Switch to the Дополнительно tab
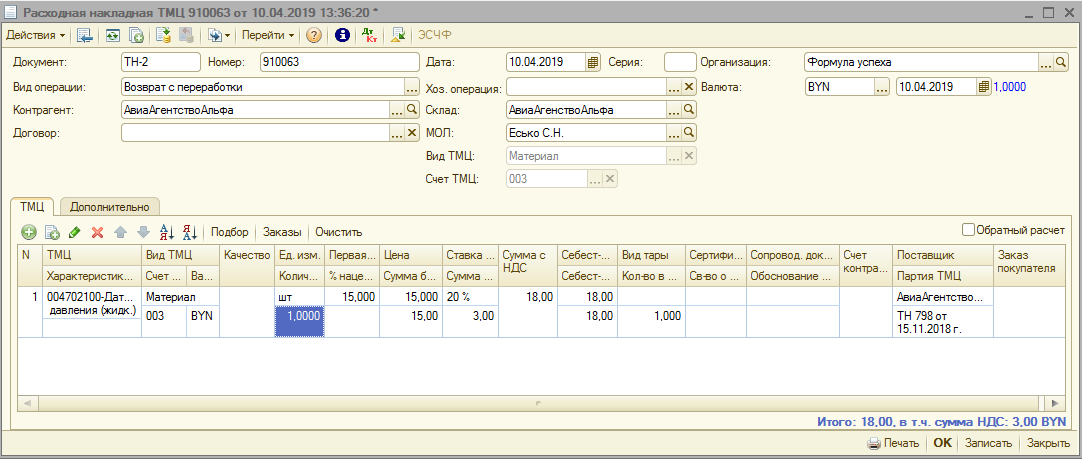Viewport: 1082px width, 459px height. coord(110,207)
